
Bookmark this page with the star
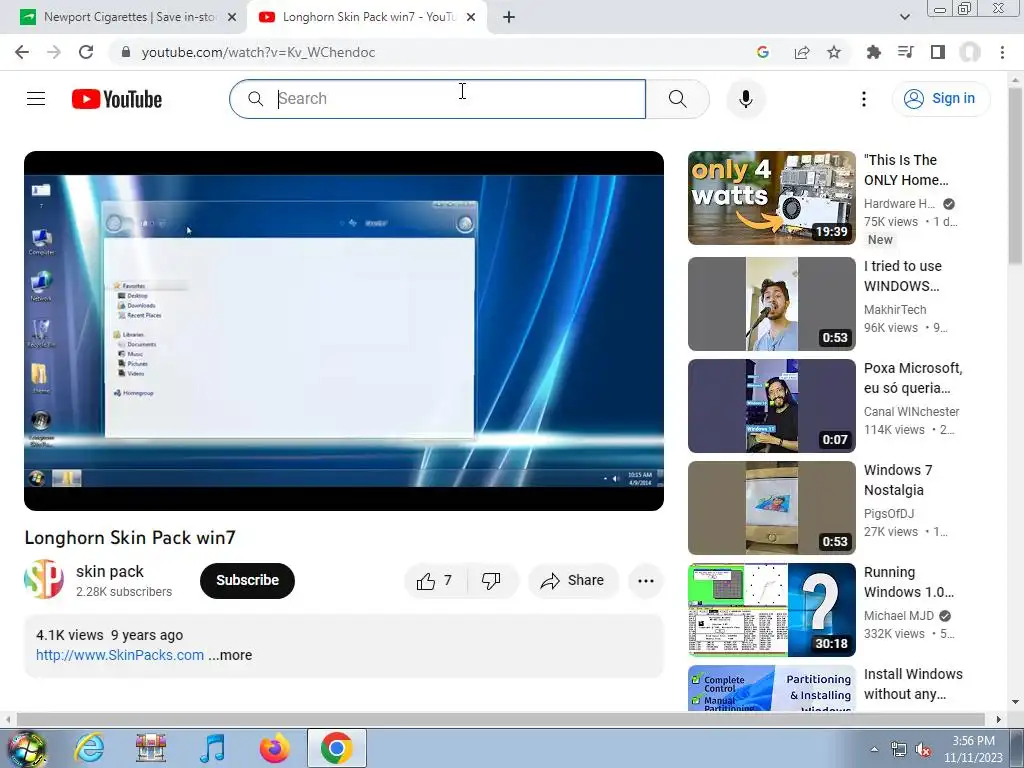(834, 52)
